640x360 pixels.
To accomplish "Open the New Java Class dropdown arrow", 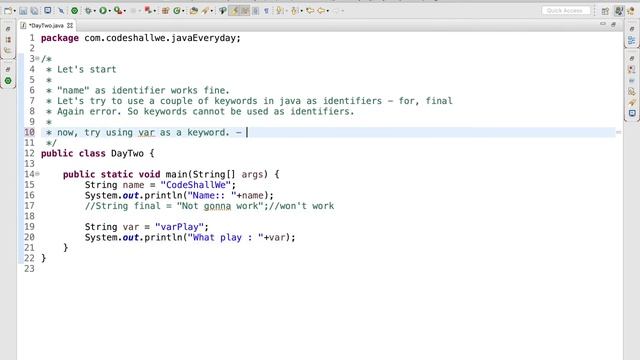I will (183, 11).
